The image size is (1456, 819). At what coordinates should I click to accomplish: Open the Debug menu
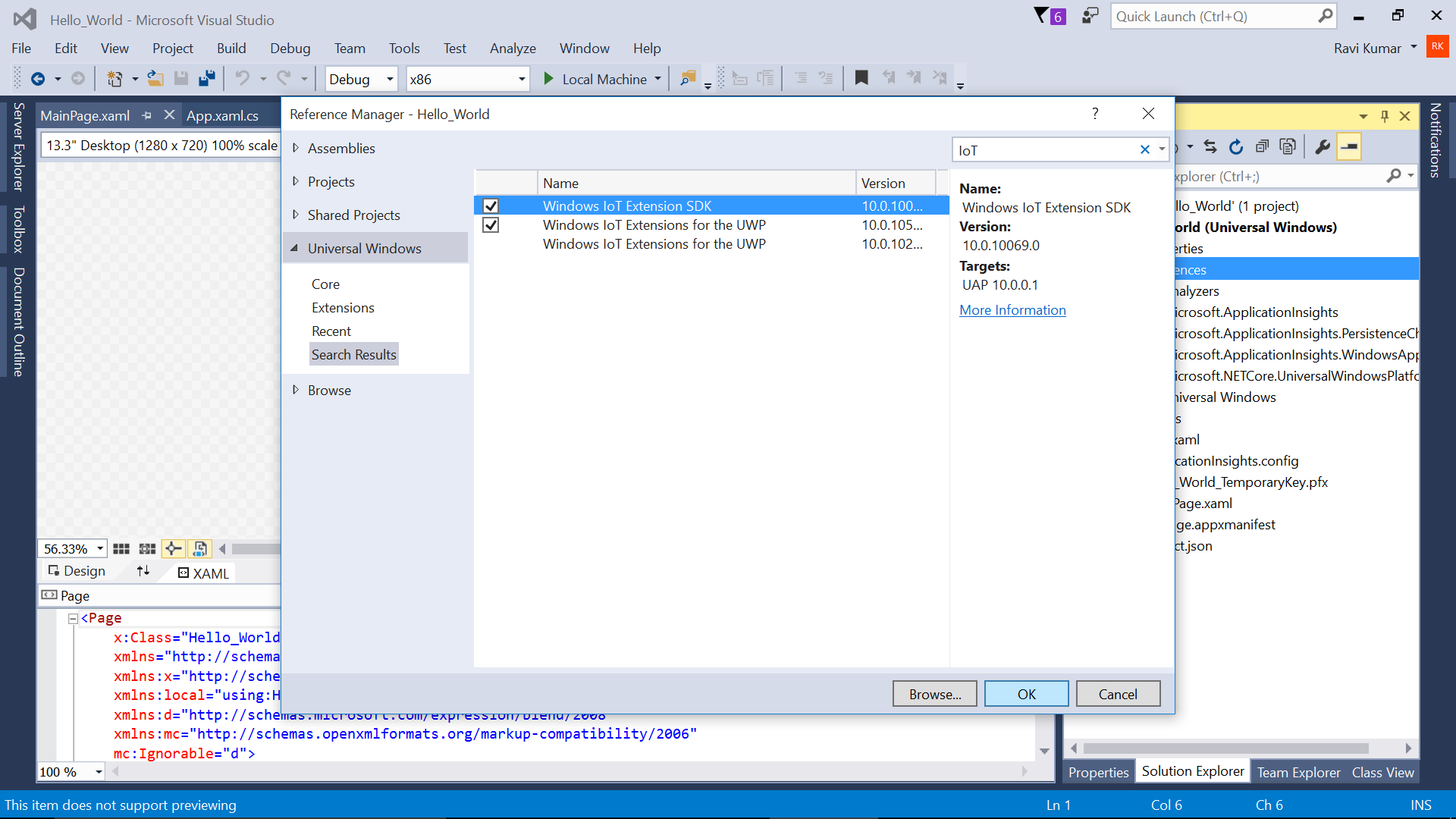click(x=290, y=48)
